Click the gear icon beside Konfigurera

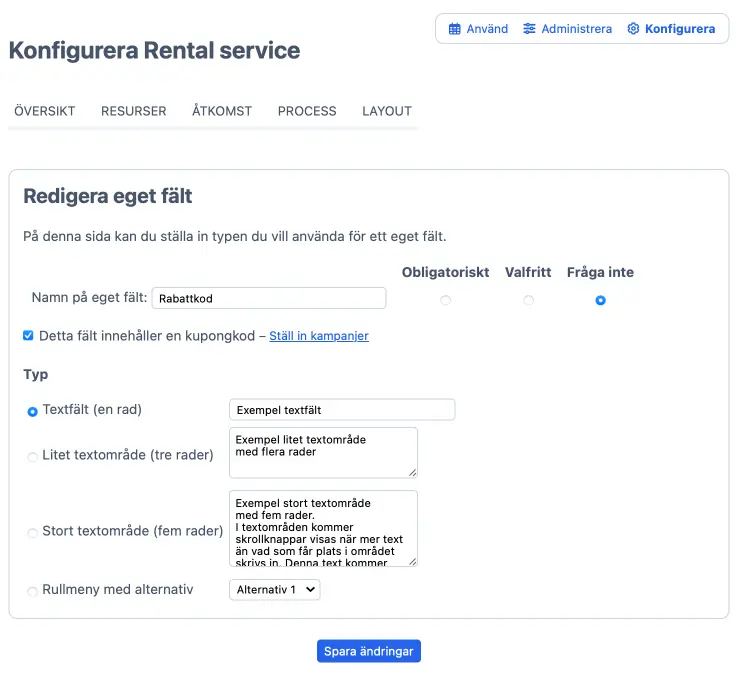(x=633, y=29)
